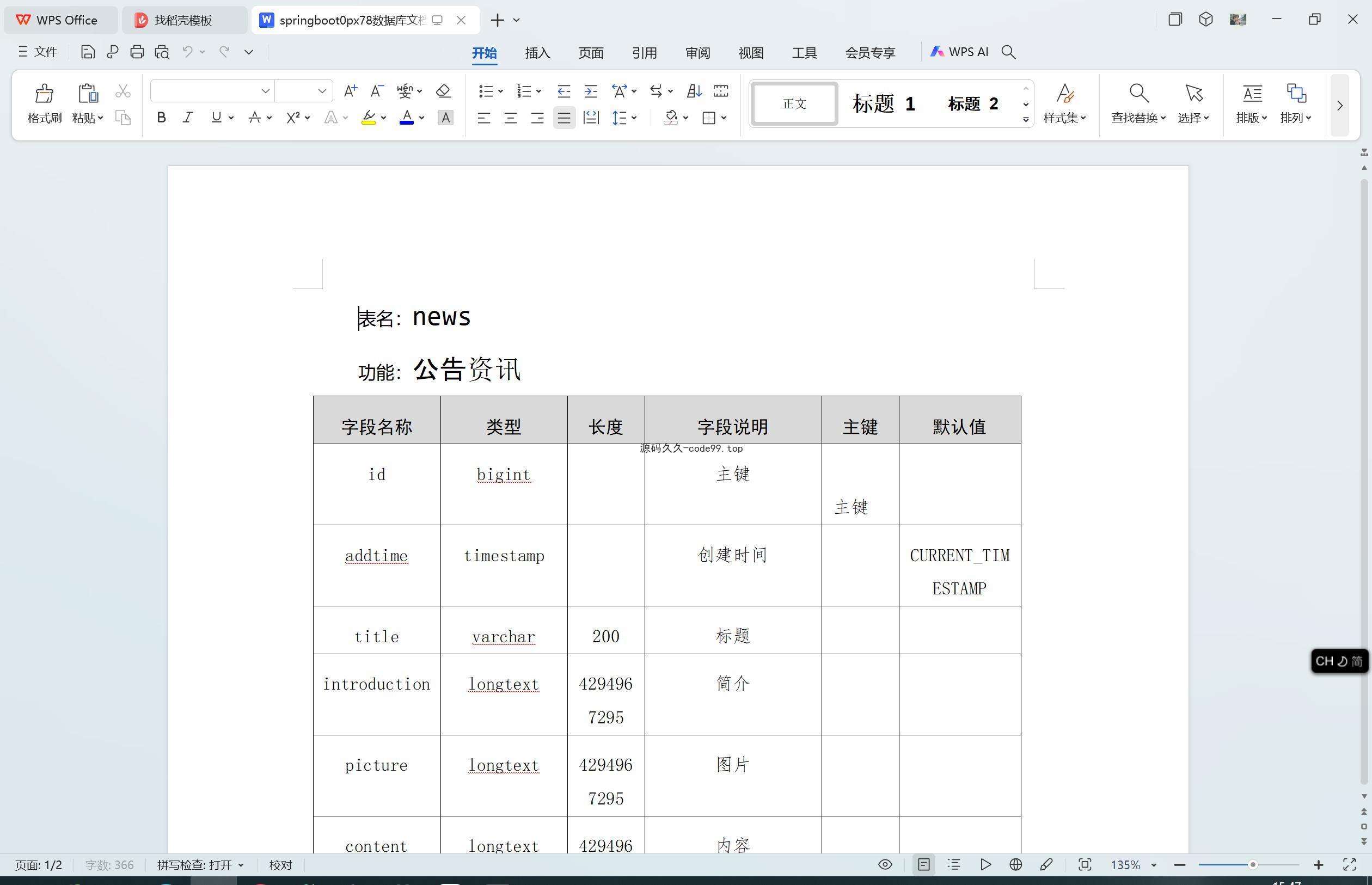Image resolution: width=1372 pixels, height=885 pixels.
Task: Apply the 正文 style
Action: (x=794, y=104)
